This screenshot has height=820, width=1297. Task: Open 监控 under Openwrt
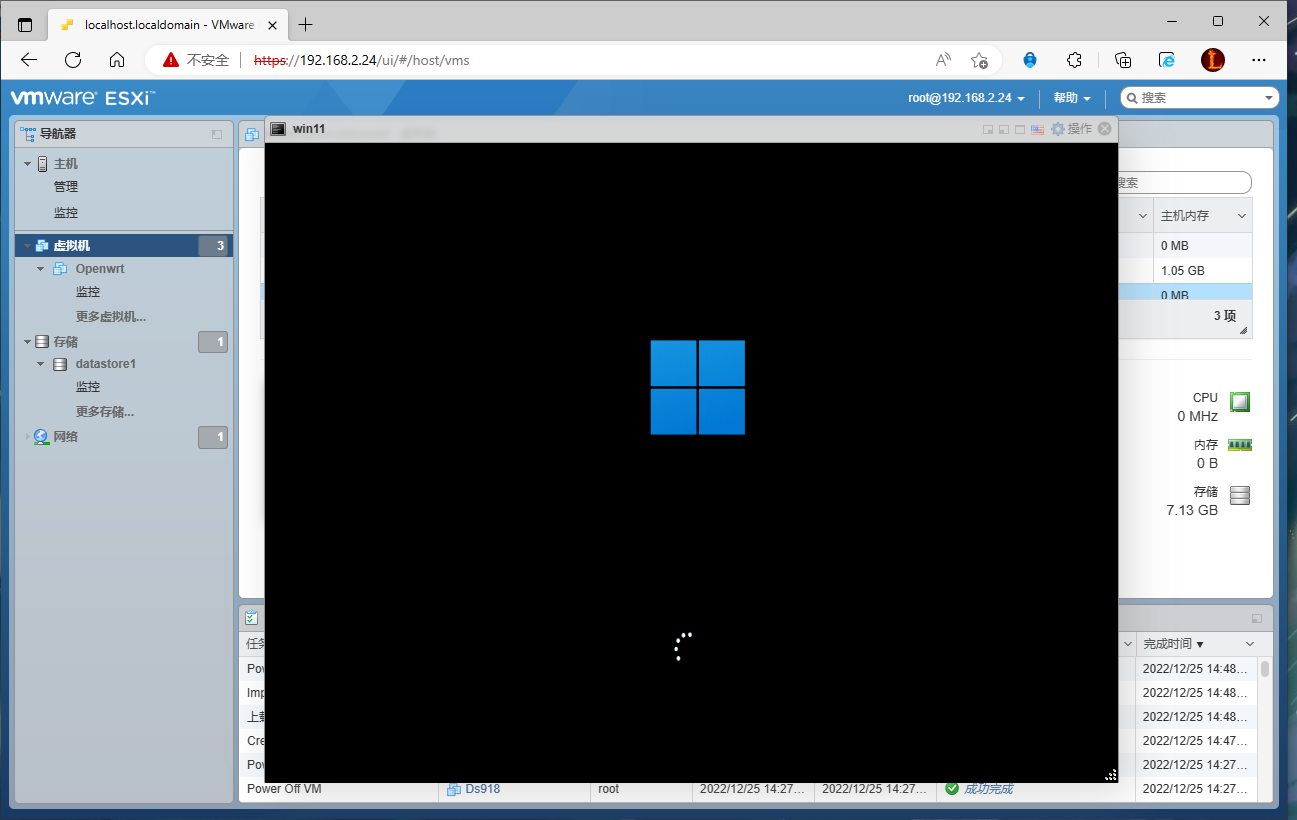click(88, 292)
